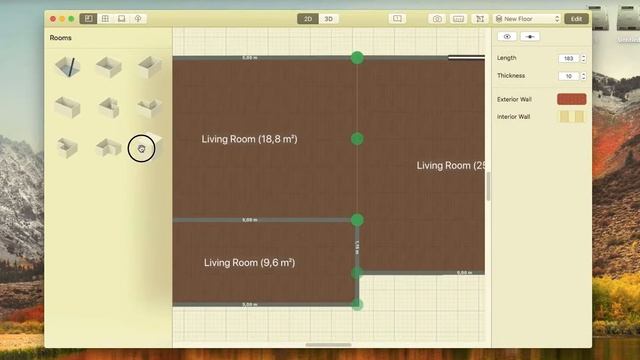Click the green midpoint handle of the vertical divider
Screen dimensions: 640x360
coord(357,139)
